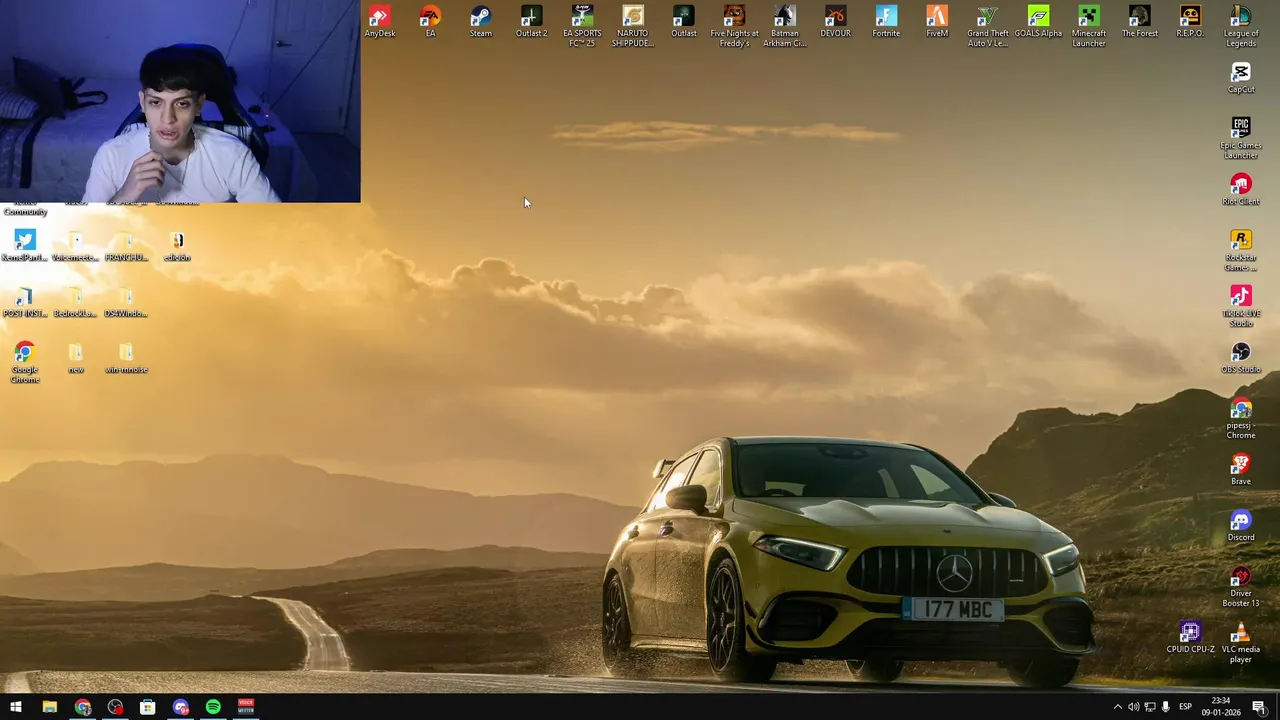This screenshot has width=1280, height=720.
Task: Switch to Voicemeeter in the taskbar
Action: click(x=246, y=707)
